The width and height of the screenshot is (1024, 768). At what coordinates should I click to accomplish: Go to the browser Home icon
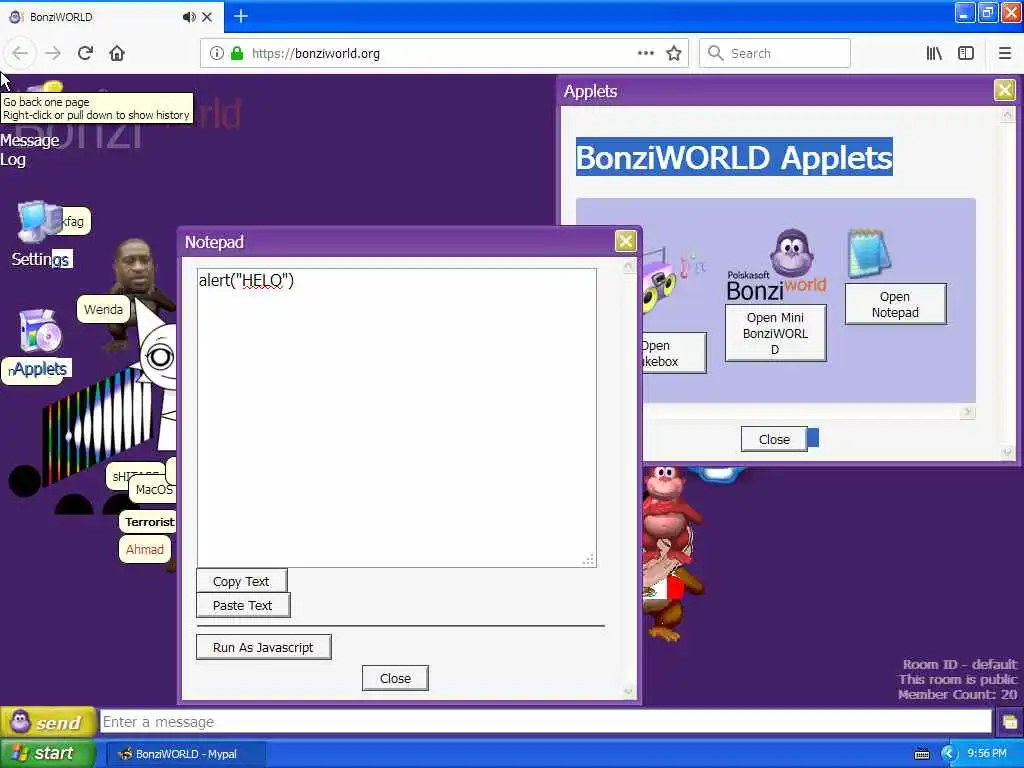117,53
